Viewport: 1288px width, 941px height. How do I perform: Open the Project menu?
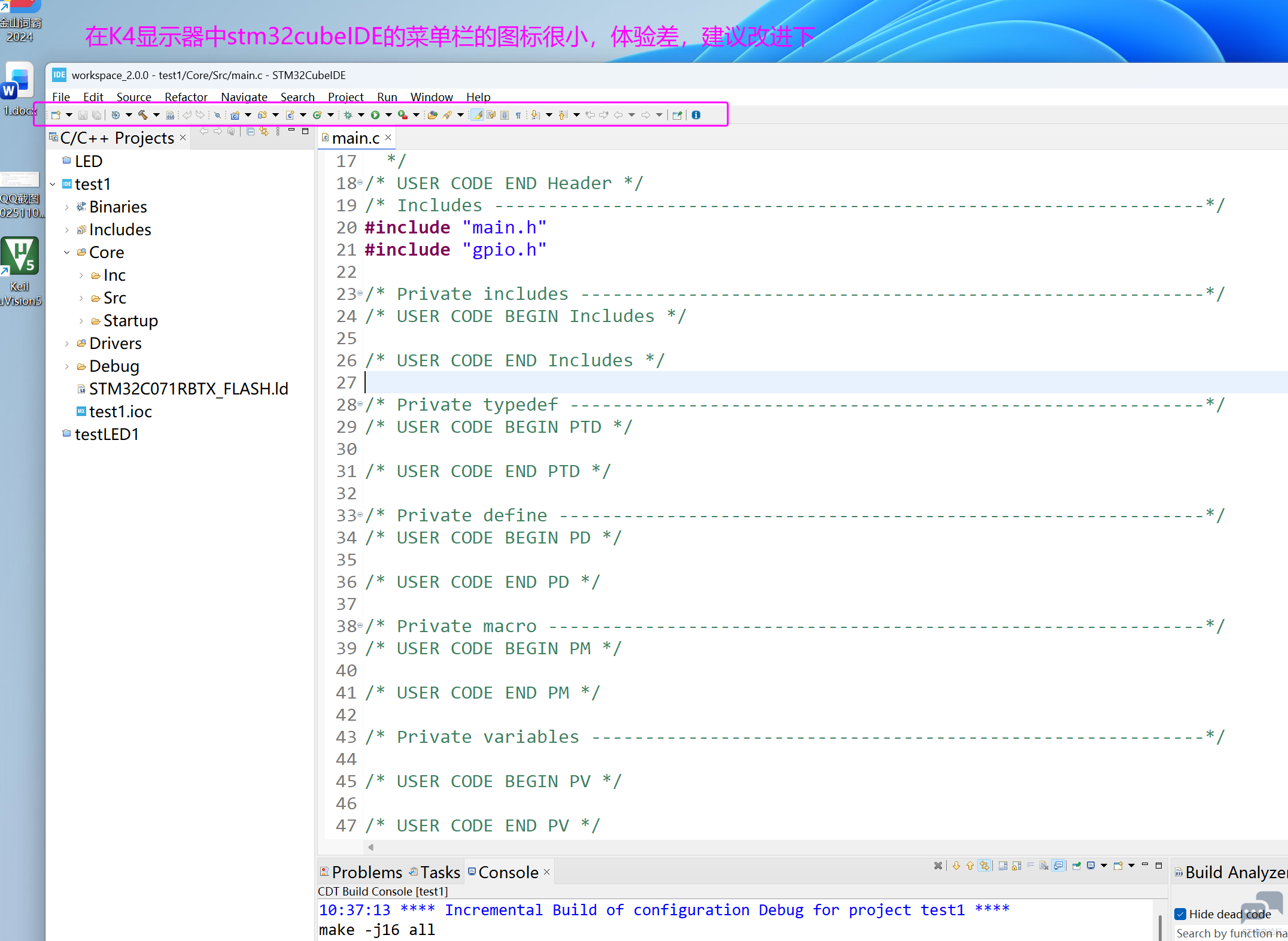346,97
